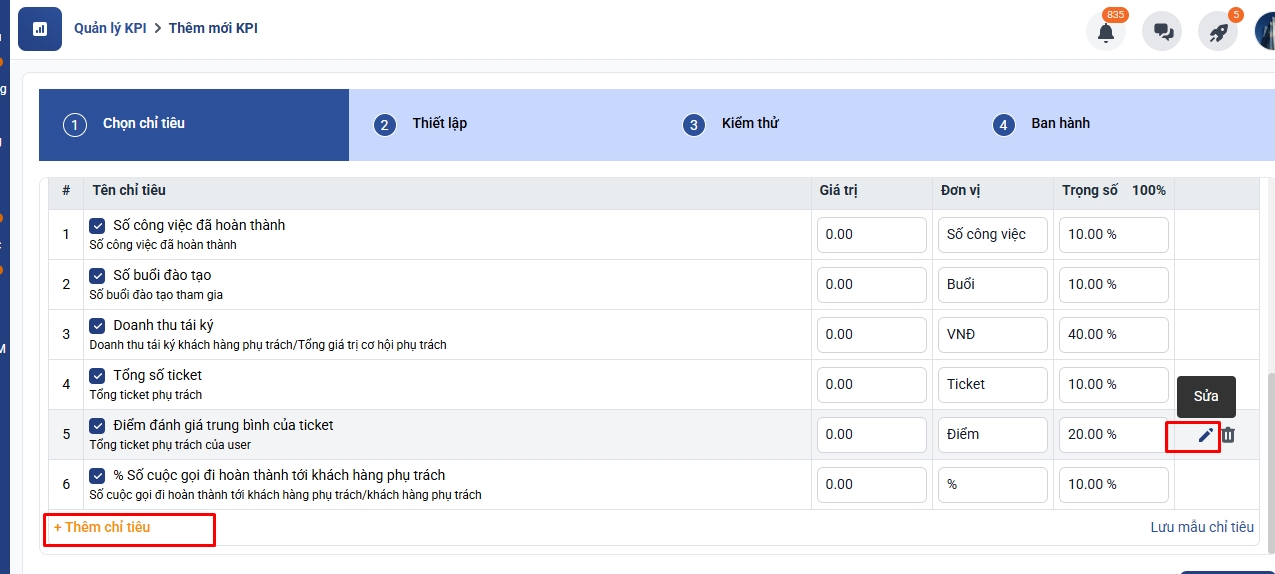Screen dimensions: 1275x574
Task: Select step 4 Ban hành tab
Action: coord(1060,124)
